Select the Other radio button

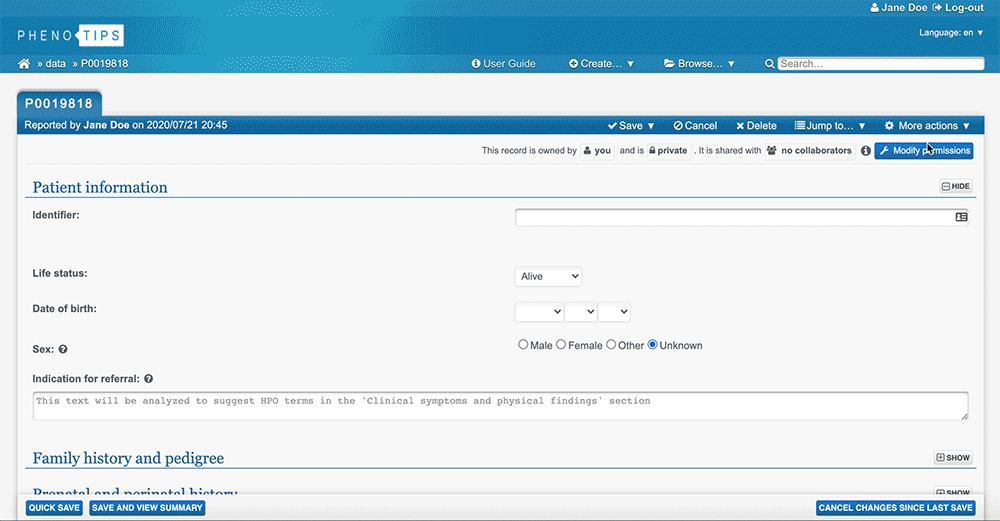(x=611, y=344)
